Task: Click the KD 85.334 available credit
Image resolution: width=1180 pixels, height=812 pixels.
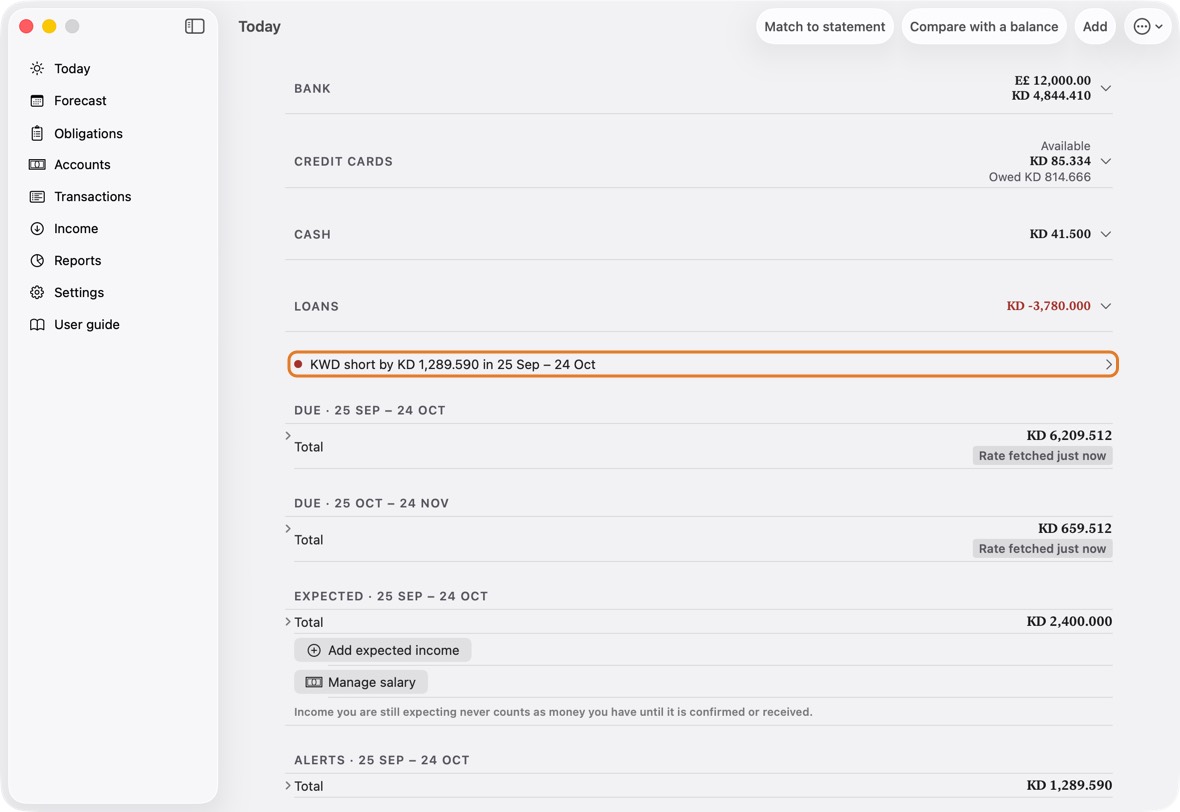Action: tap(1060, 161)
